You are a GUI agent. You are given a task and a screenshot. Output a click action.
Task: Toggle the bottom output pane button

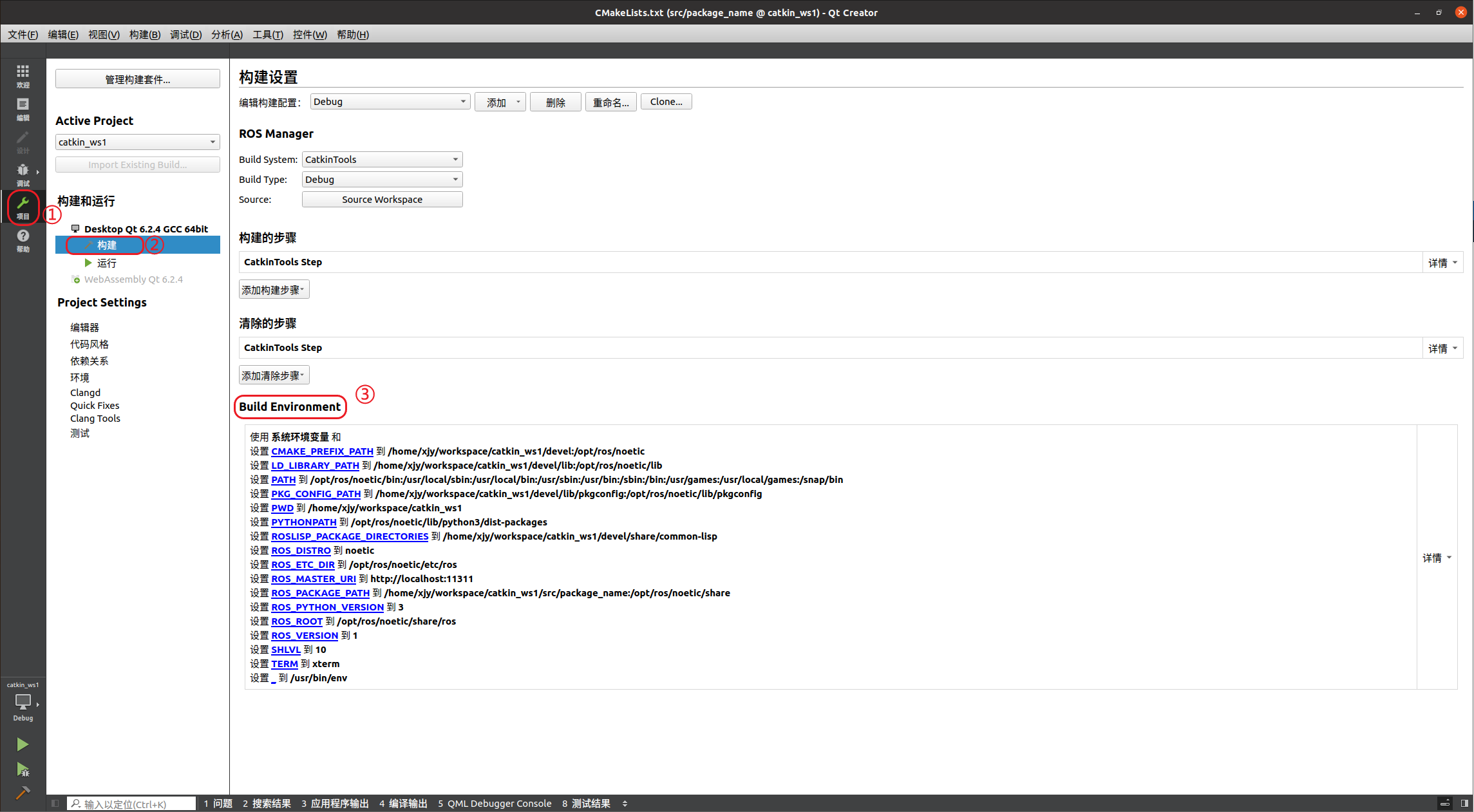pos(1445,803)
